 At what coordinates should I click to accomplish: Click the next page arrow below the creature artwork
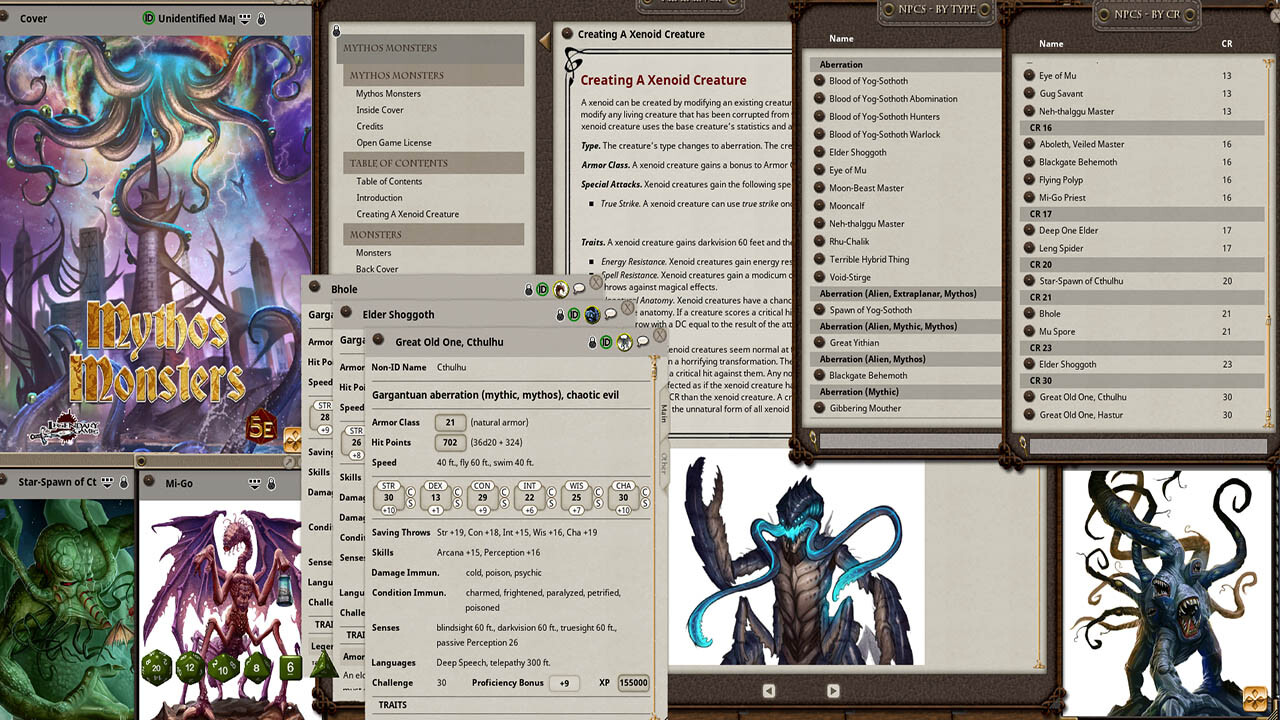point(833,690)
